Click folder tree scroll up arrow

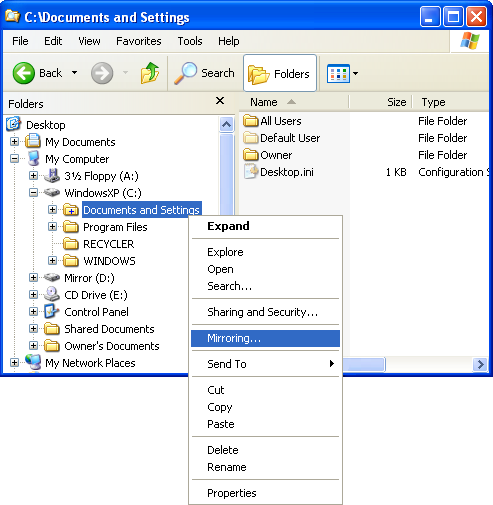click(x=226, y=125)
